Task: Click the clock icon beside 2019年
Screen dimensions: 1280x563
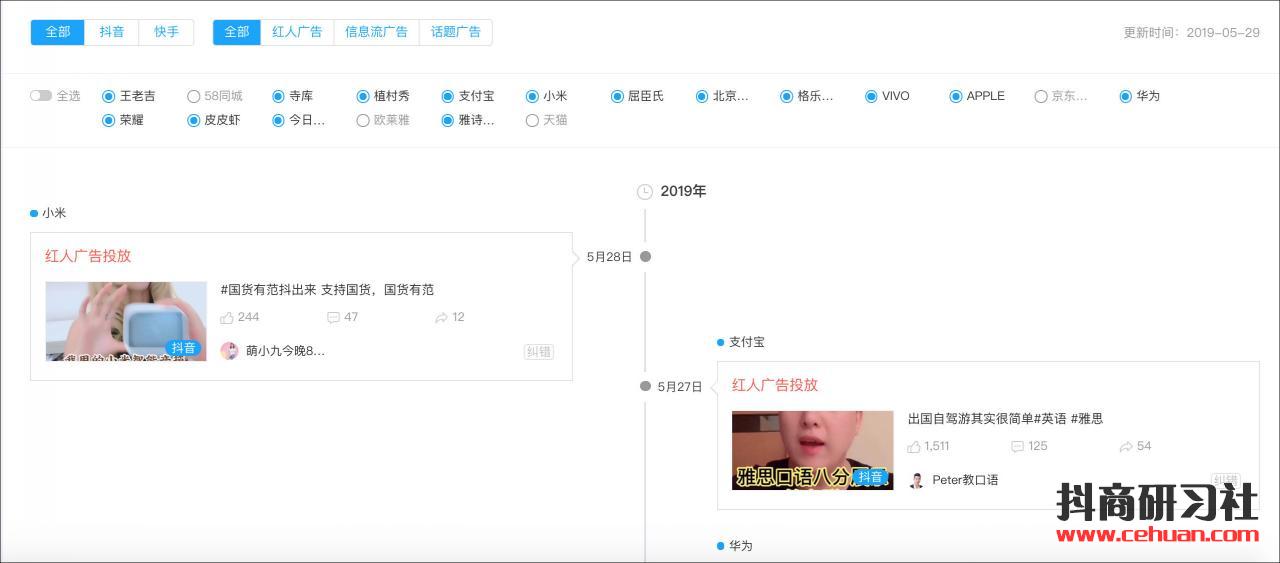Action: [645, 191]
